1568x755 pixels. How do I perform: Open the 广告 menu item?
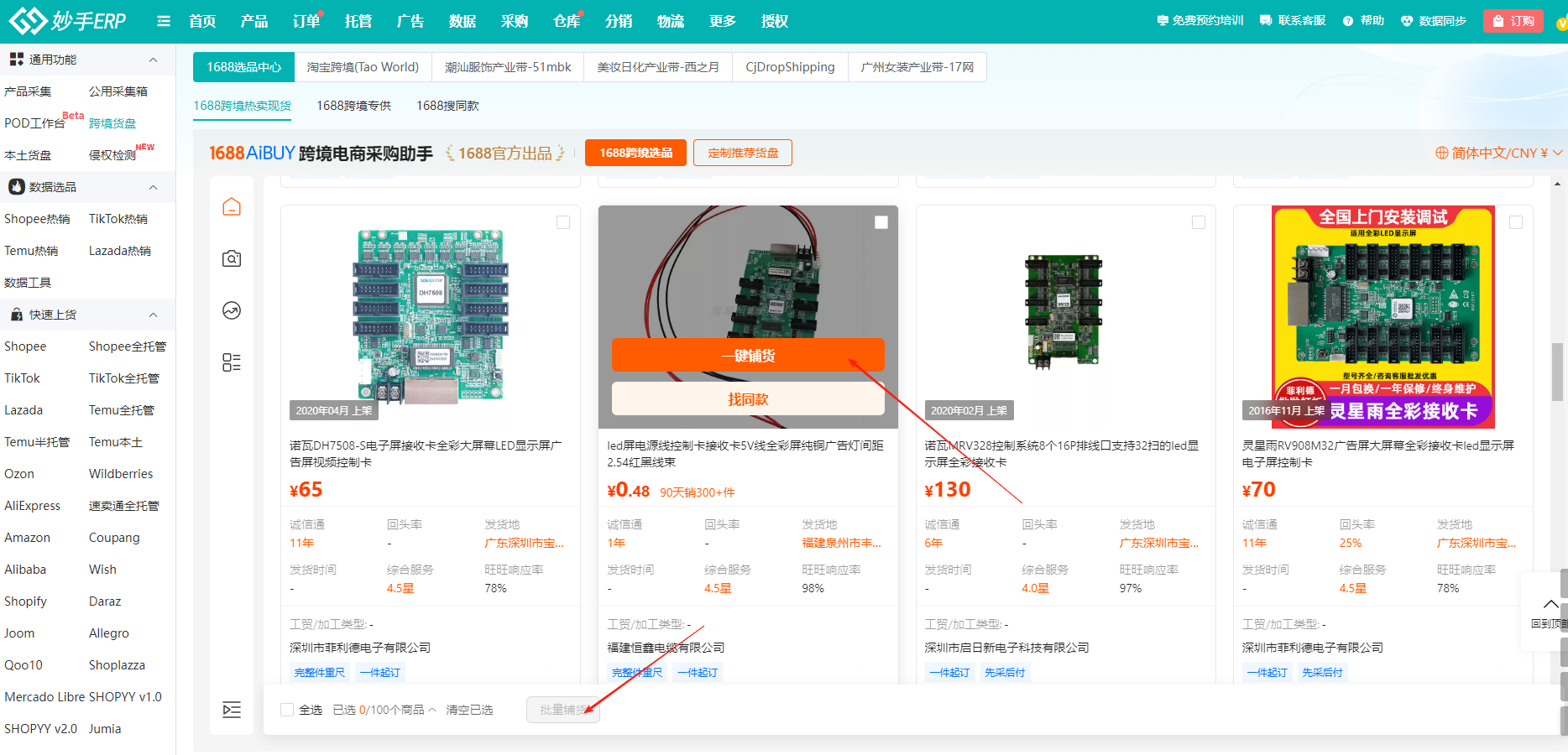410,21
